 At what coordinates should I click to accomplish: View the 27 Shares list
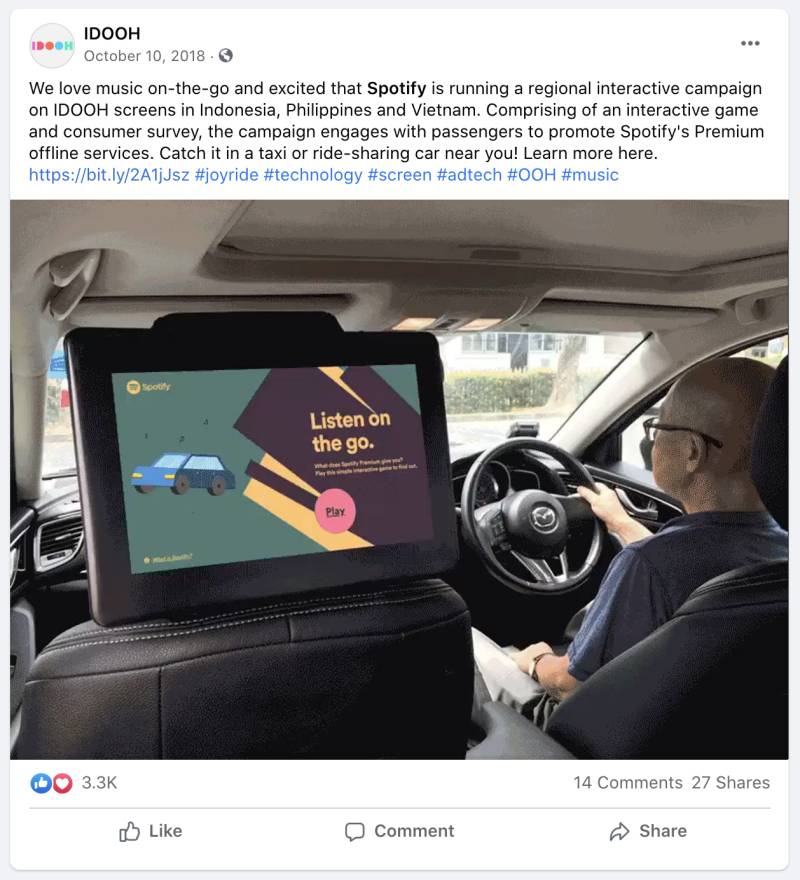730,782
